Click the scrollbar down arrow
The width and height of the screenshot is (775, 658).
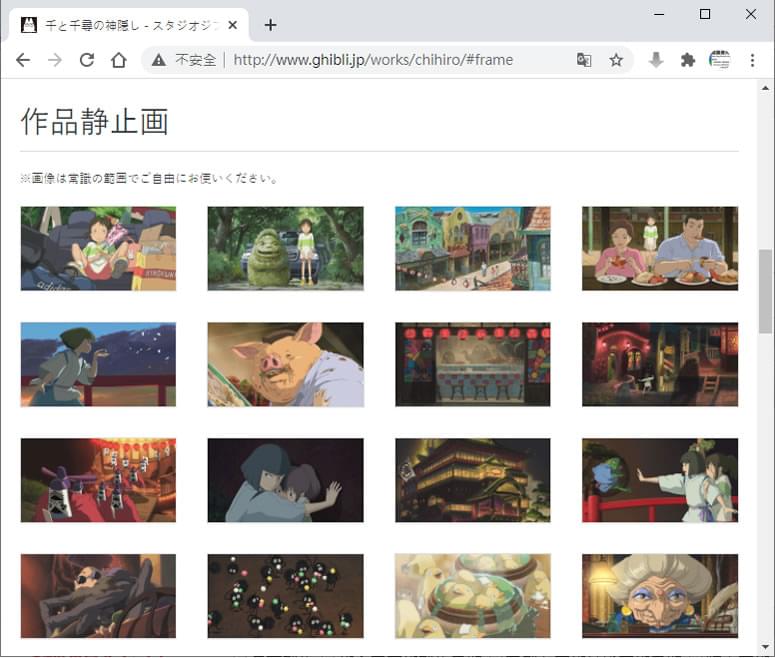[x=766, y=647]
